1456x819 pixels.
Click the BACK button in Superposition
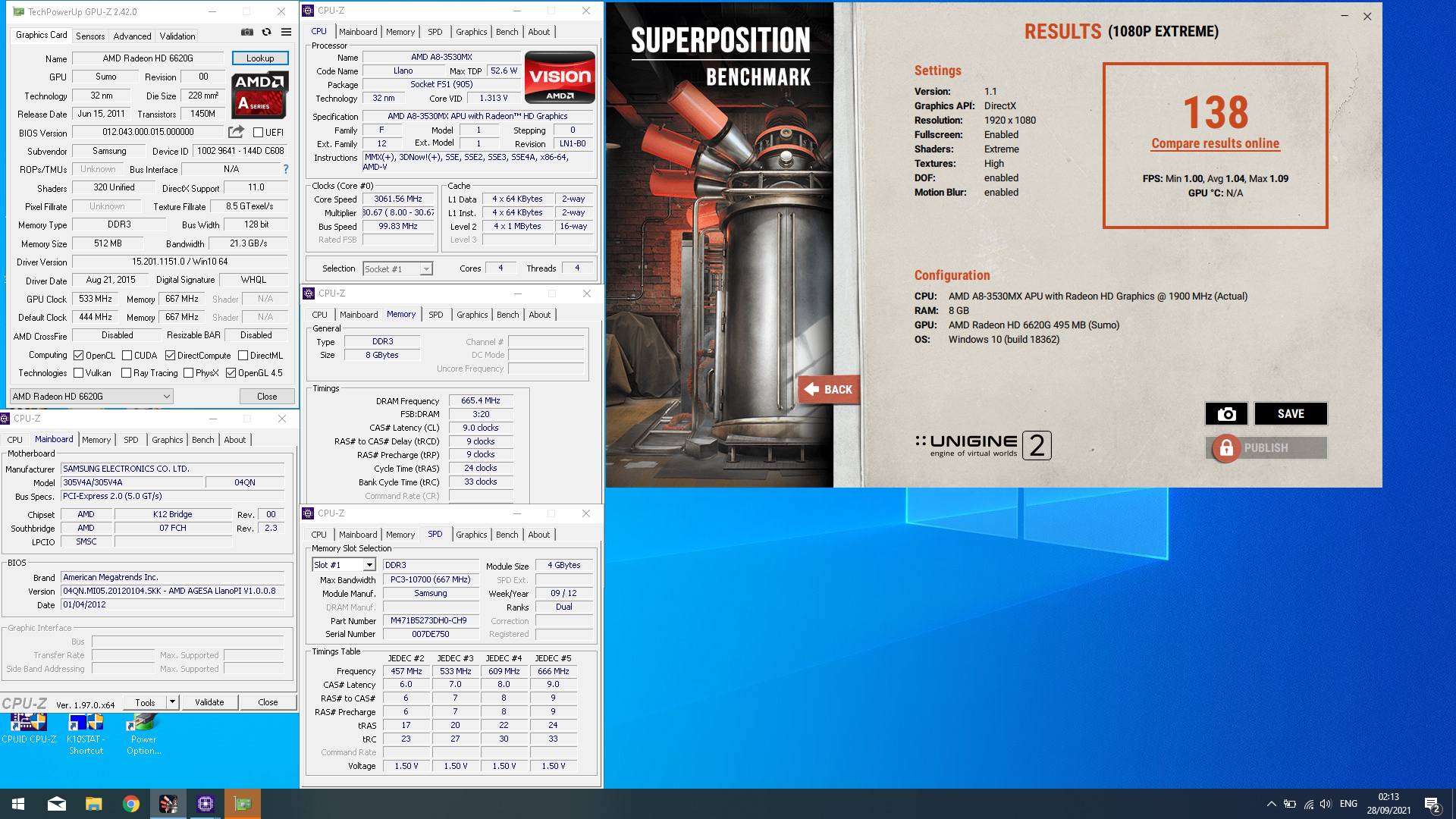(829, 389)
